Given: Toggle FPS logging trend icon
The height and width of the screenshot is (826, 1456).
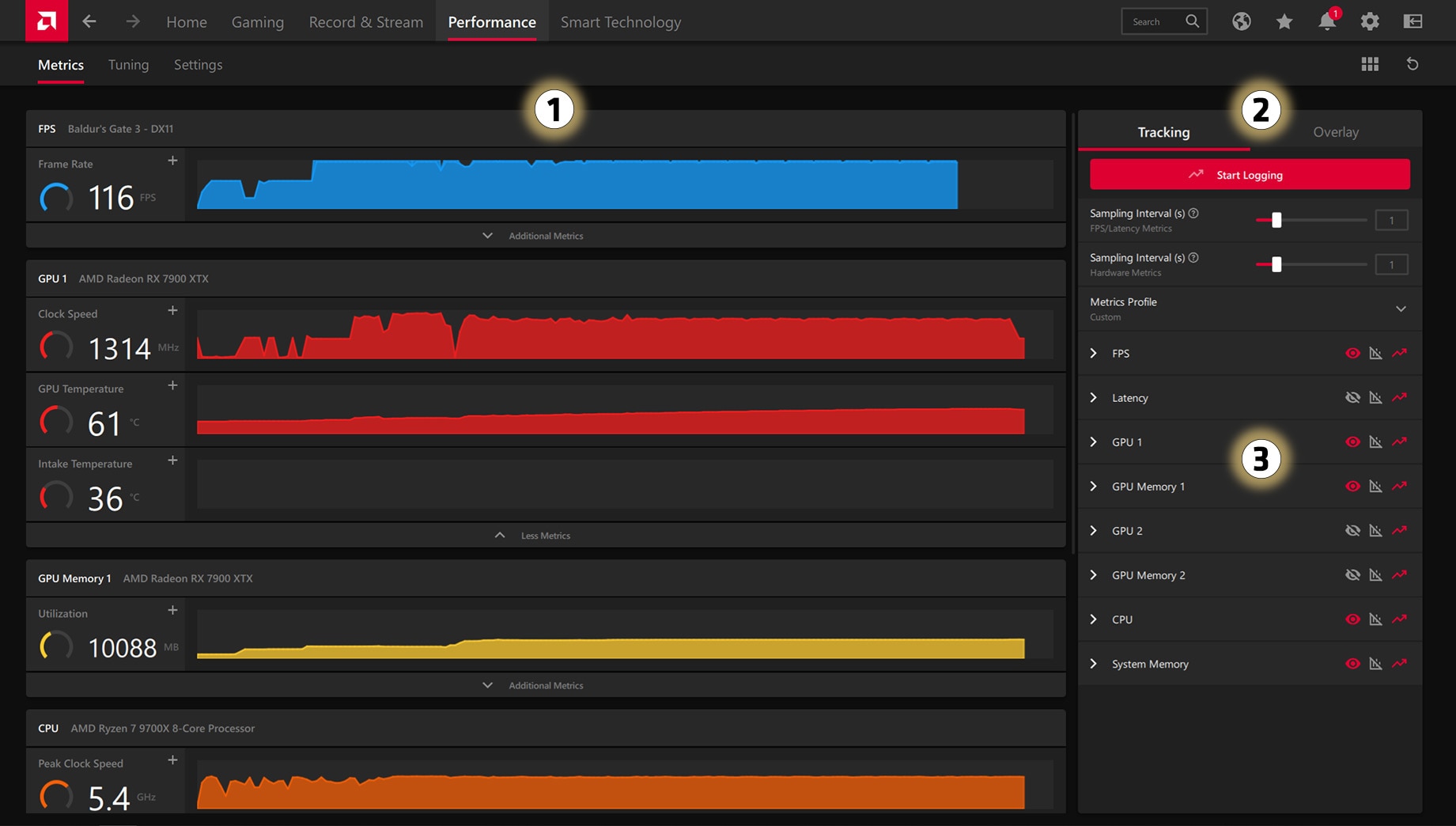Looking at the screenshot, I should tap(1400, 353).
